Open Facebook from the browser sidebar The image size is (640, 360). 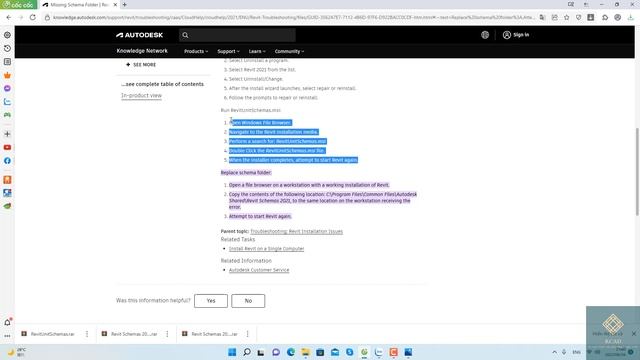(7, 161)
